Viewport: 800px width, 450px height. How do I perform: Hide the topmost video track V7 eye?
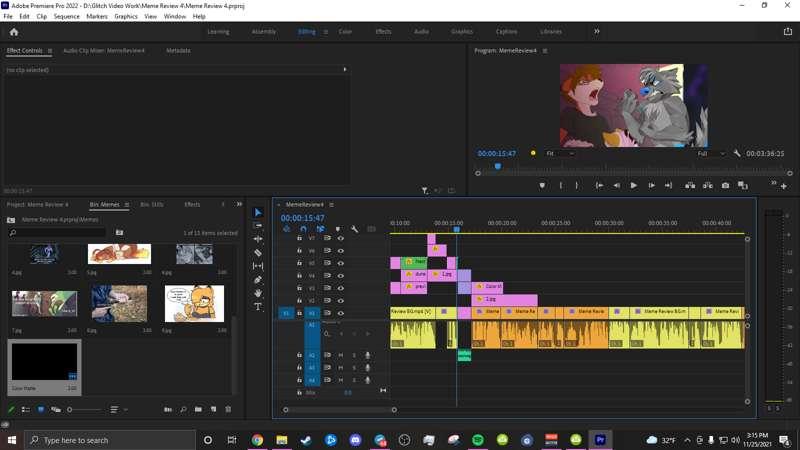[340, 238]
